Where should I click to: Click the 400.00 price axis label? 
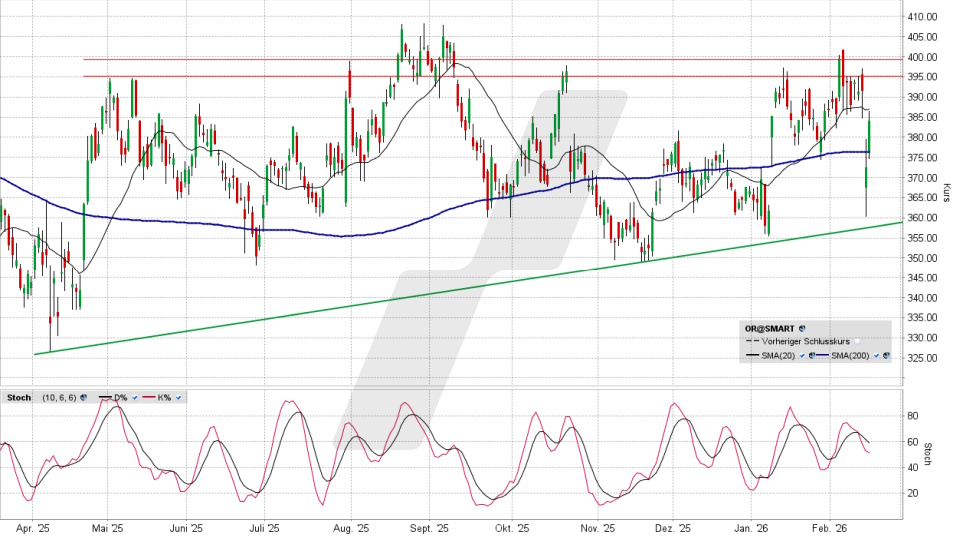coord(921,57)
